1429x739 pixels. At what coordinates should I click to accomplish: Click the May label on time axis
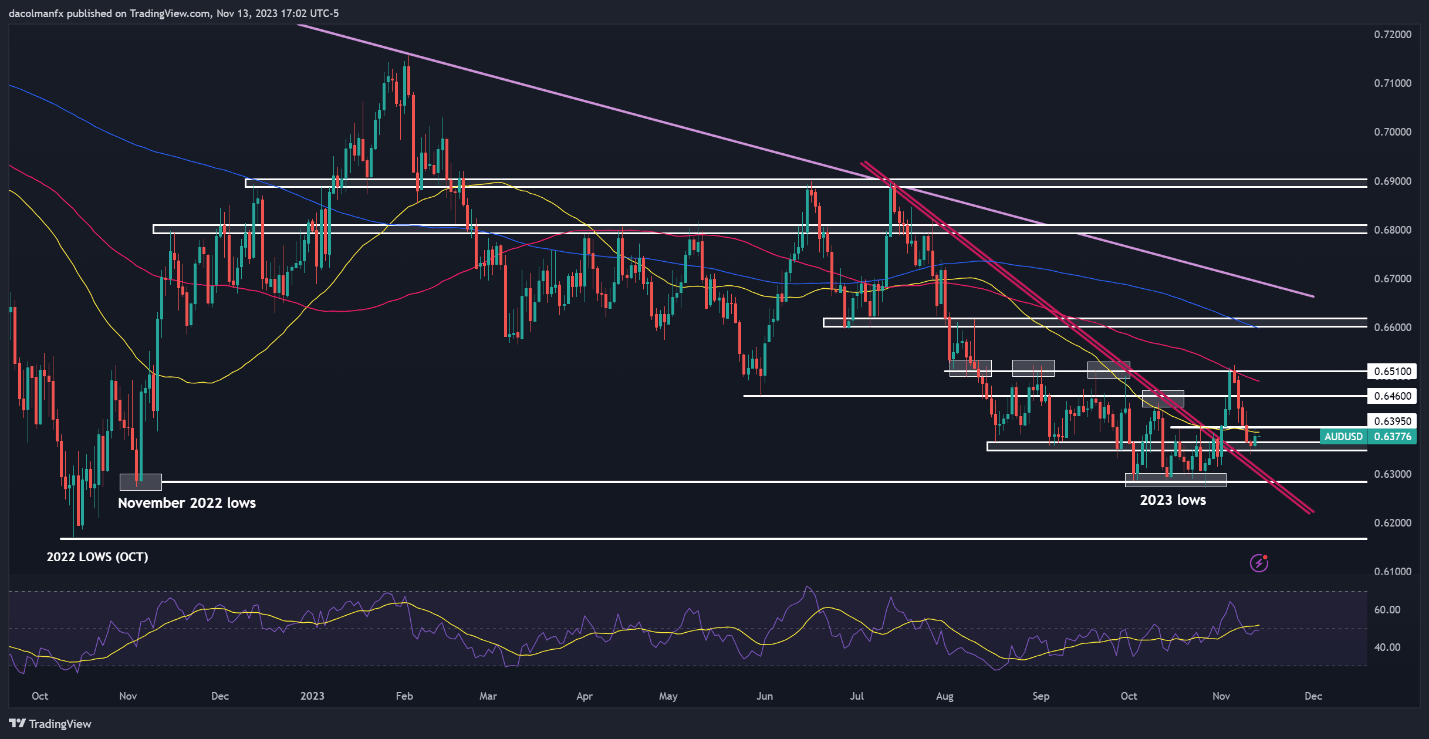[x=670, y=696]
